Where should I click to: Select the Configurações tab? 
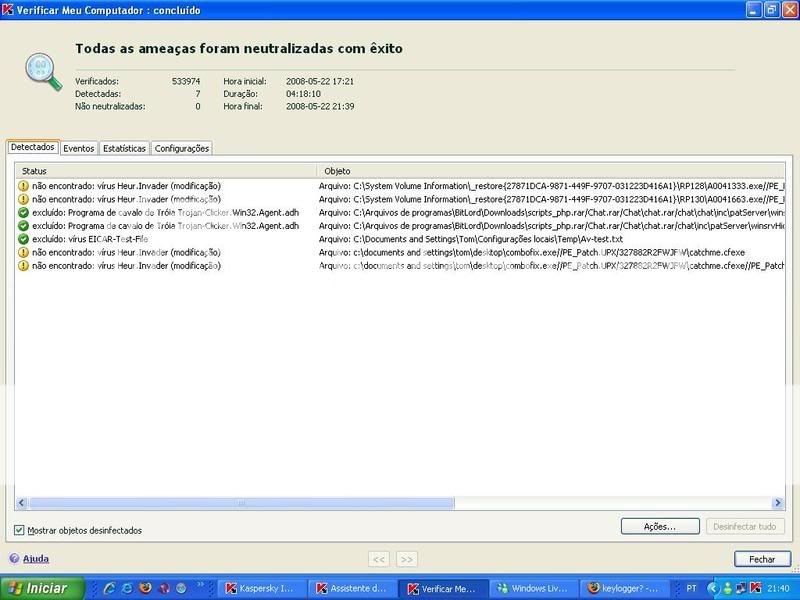[182, 148]
